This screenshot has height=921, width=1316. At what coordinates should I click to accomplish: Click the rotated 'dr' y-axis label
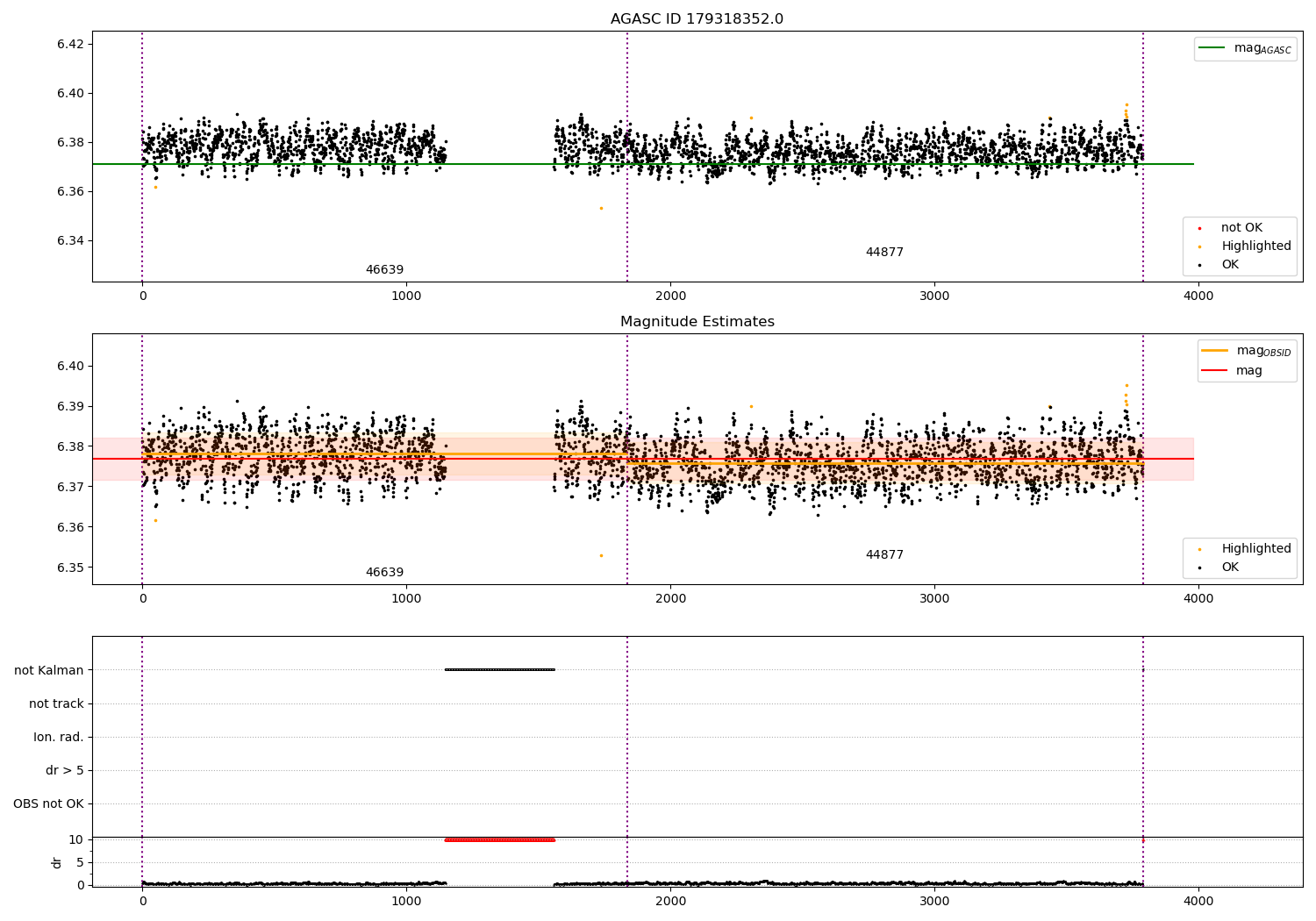pyautogui.click(x=57, y=863)
